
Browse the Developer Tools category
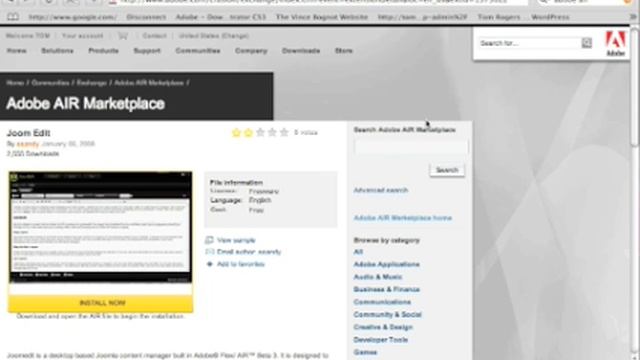click(381, 340)
